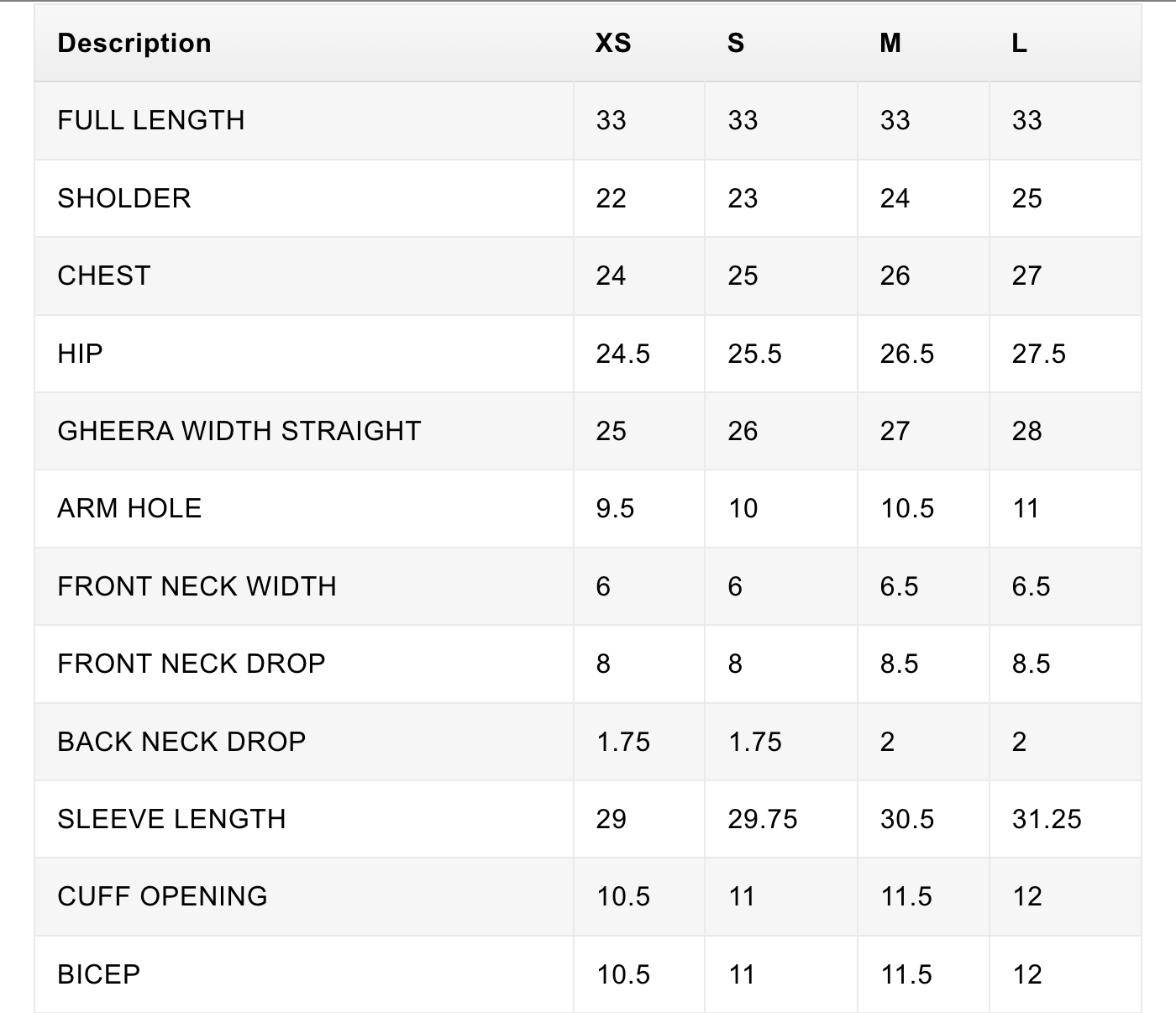Click the SHOLDER row label
1176x1013 pixels.
tap(124, 198)
